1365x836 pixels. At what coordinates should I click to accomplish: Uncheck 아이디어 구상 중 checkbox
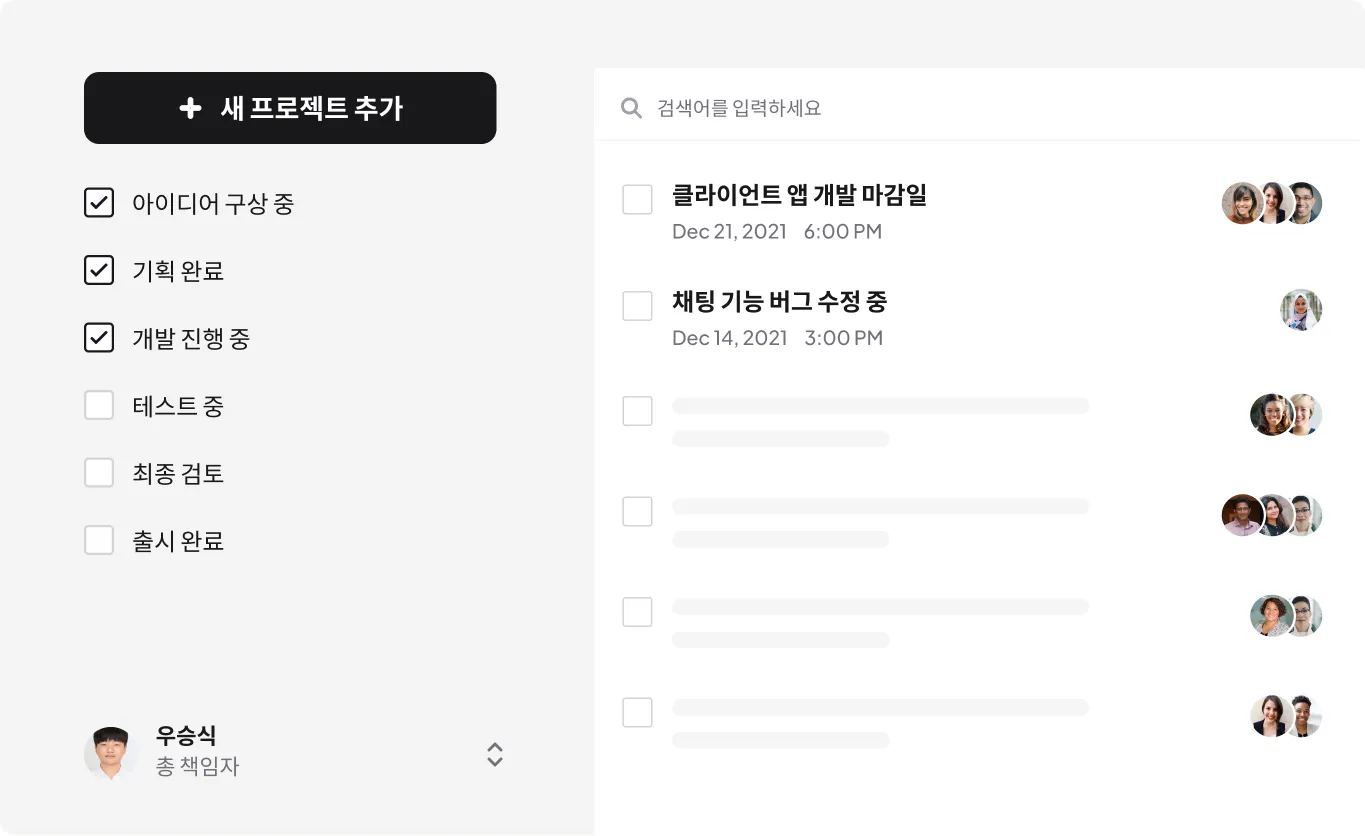[x=99, y=204]
